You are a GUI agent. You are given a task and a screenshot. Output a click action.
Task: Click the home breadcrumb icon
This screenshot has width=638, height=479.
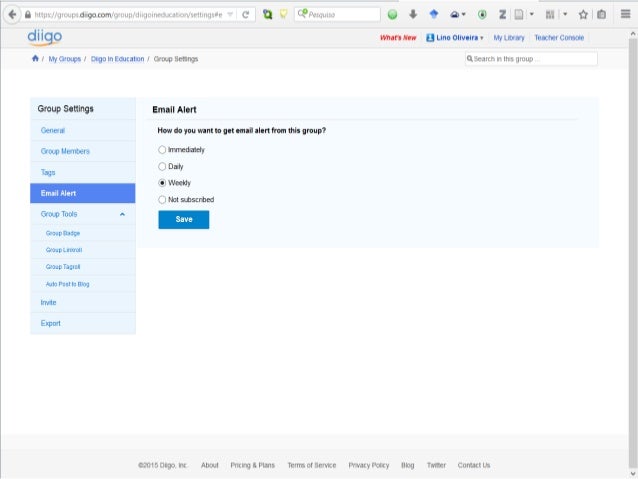coord(35,59)
